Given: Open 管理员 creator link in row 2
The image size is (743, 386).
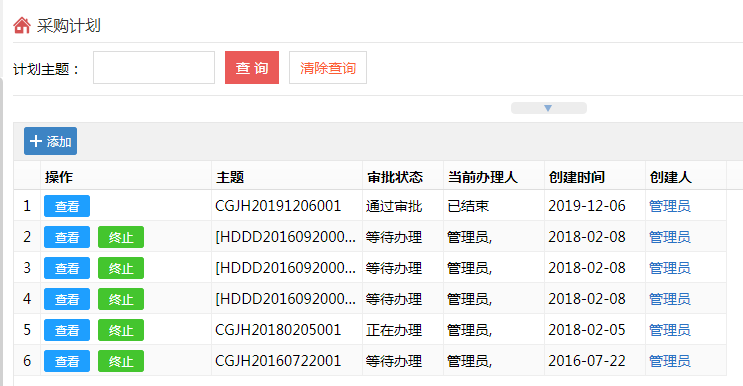Looking at the screenshot, I should click(x=670, y=237).
